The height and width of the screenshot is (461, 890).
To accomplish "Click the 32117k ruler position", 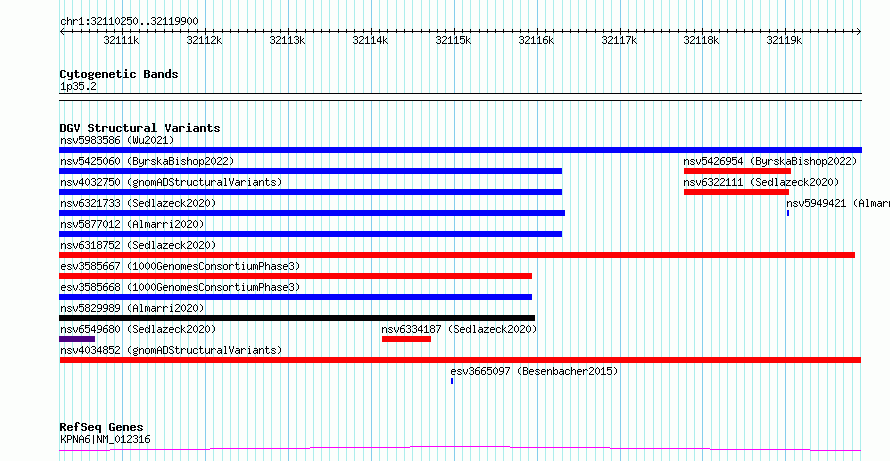I will click(619, 40).
